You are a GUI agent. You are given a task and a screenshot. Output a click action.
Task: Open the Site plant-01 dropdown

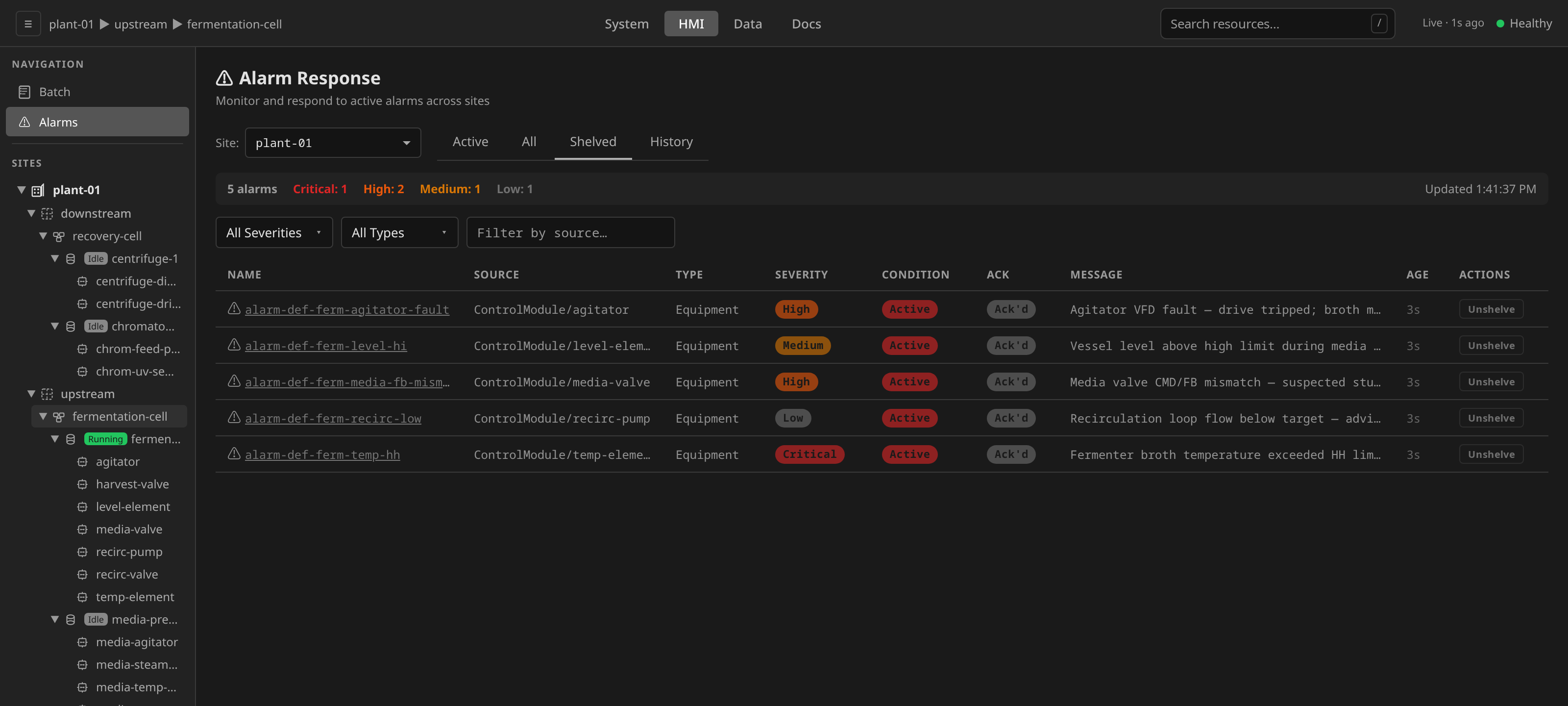tap(333, 143)
